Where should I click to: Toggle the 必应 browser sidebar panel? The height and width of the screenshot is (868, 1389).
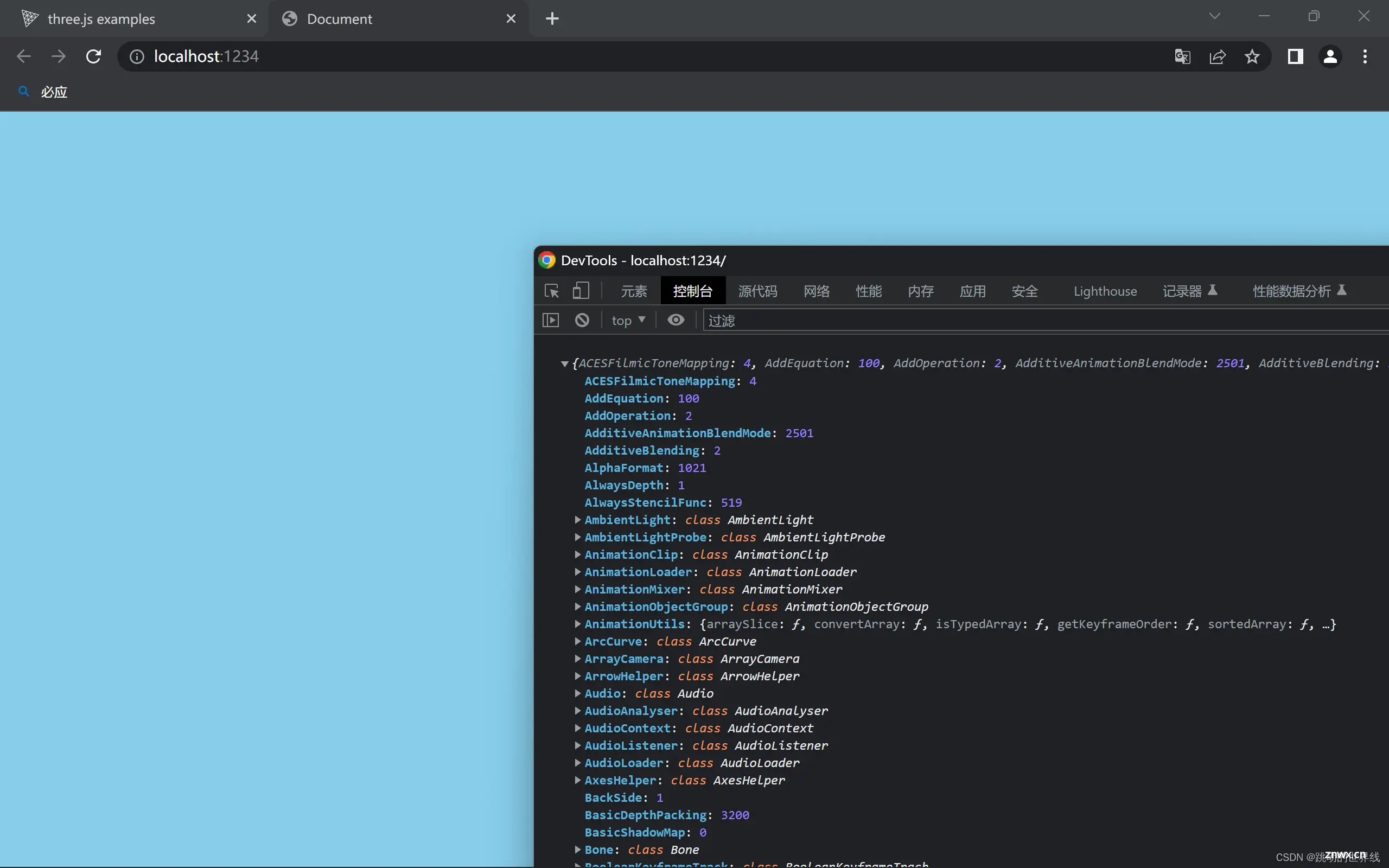click(1294, 55)
